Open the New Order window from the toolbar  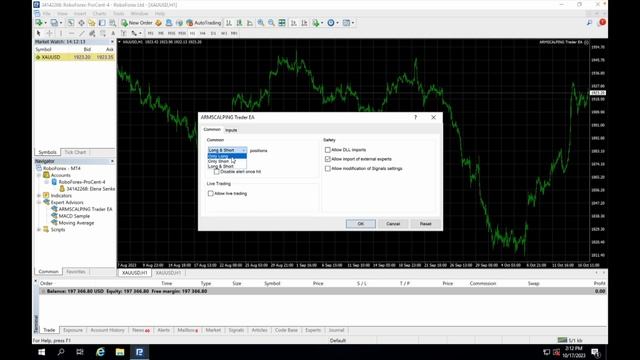click(137, 23)
